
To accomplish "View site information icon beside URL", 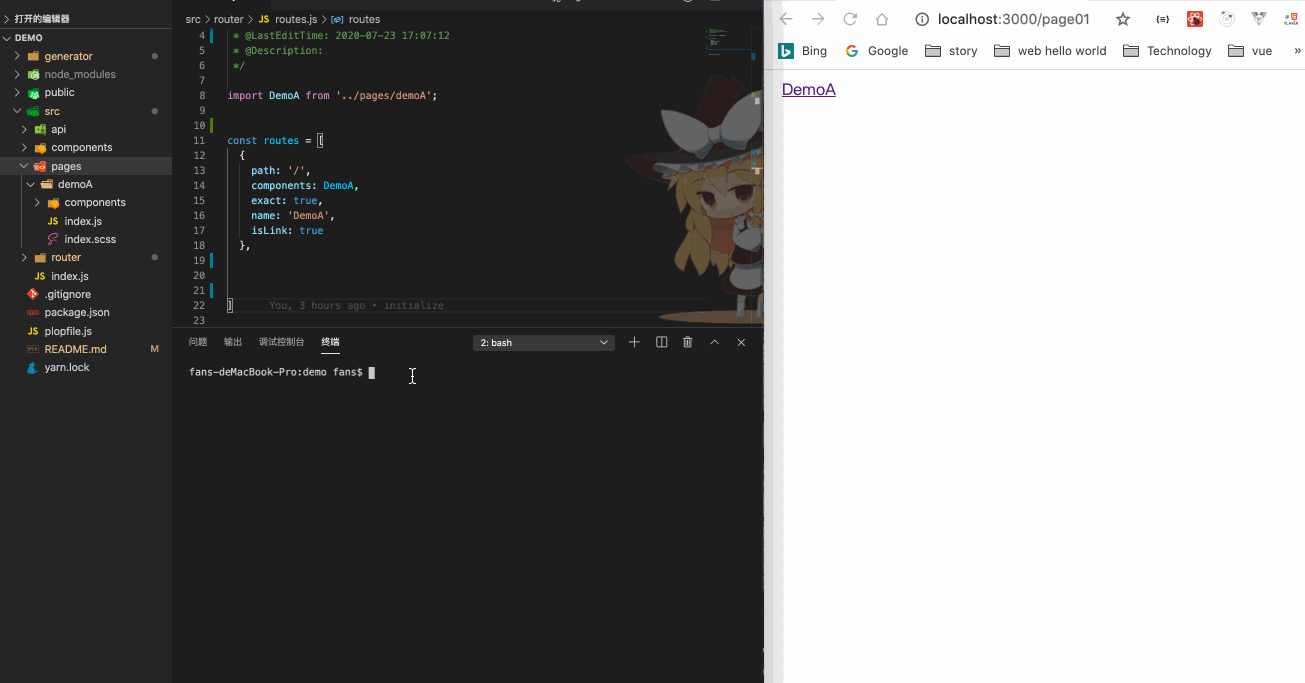I will click(922, 19).
